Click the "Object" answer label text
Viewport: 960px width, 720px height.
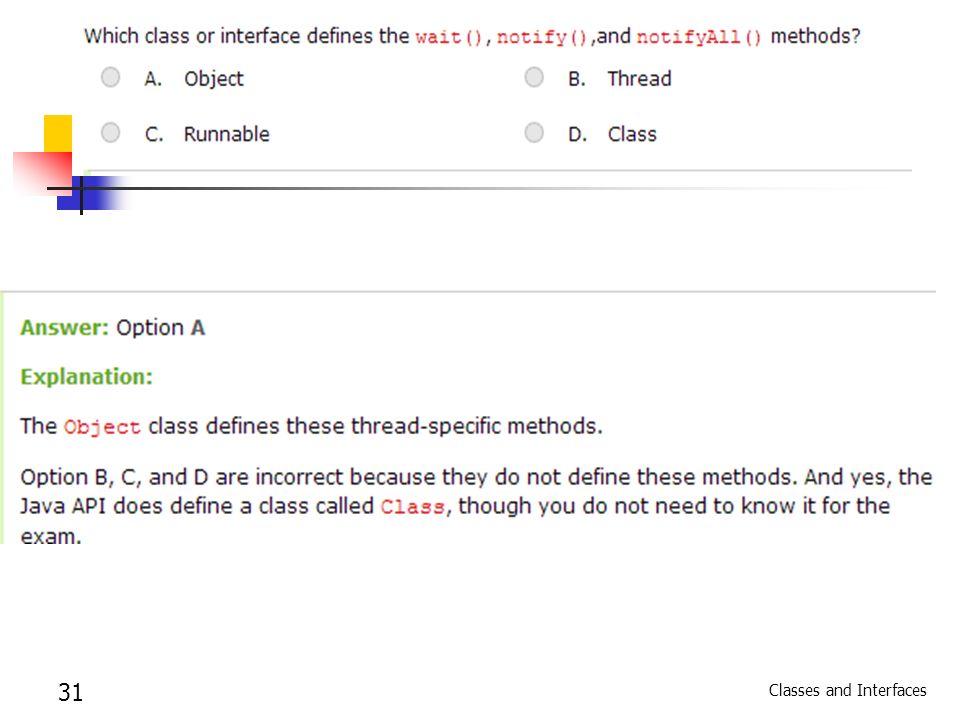click(214, 79)
